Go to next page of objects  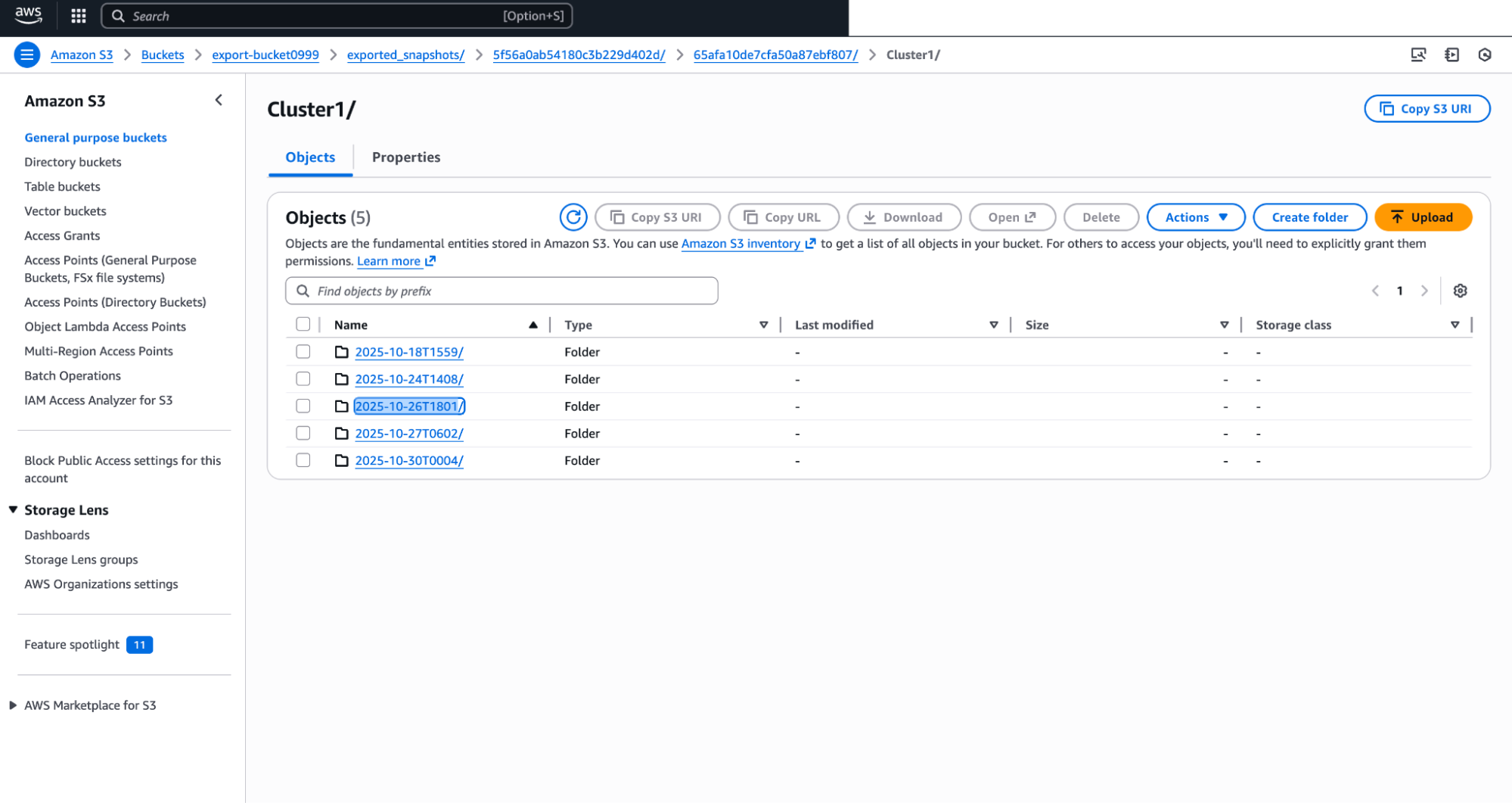coord(1424,291)
